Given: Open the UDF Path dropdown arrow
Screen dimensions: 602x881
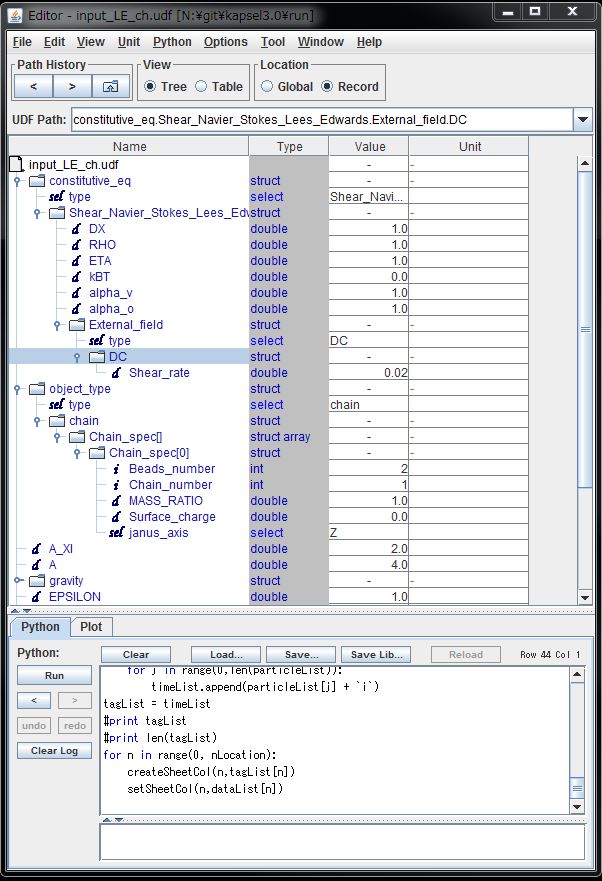Looking at the screenshot, I should tap(583, 120).
